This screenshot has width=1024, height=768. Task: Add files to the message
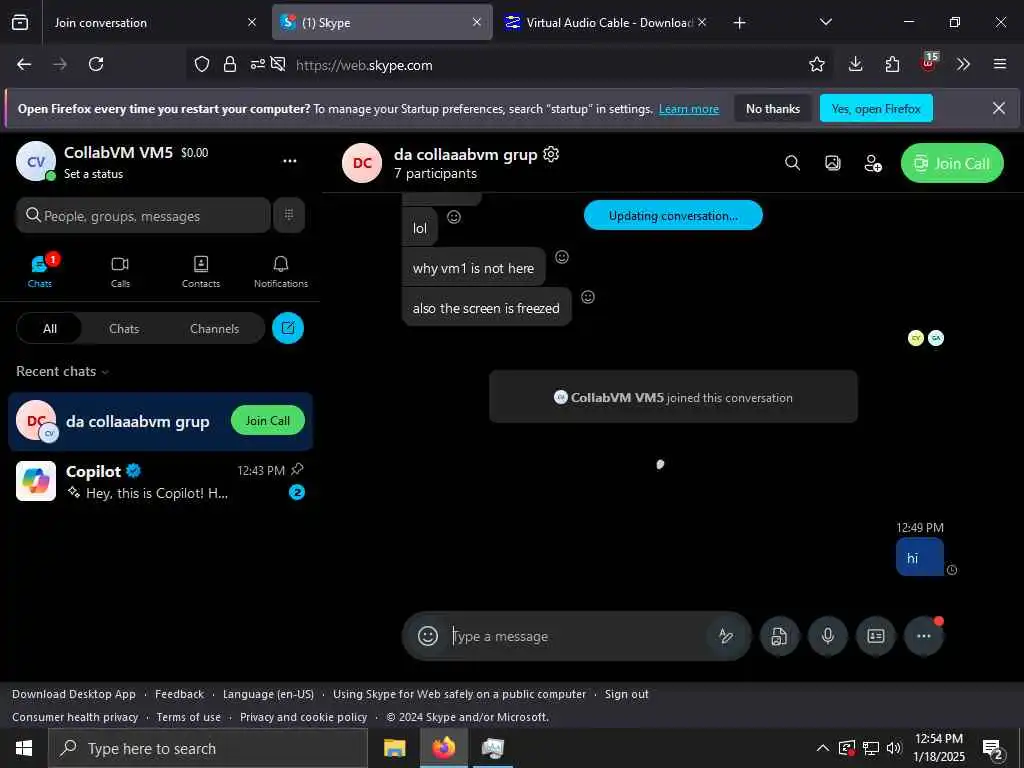779,635
